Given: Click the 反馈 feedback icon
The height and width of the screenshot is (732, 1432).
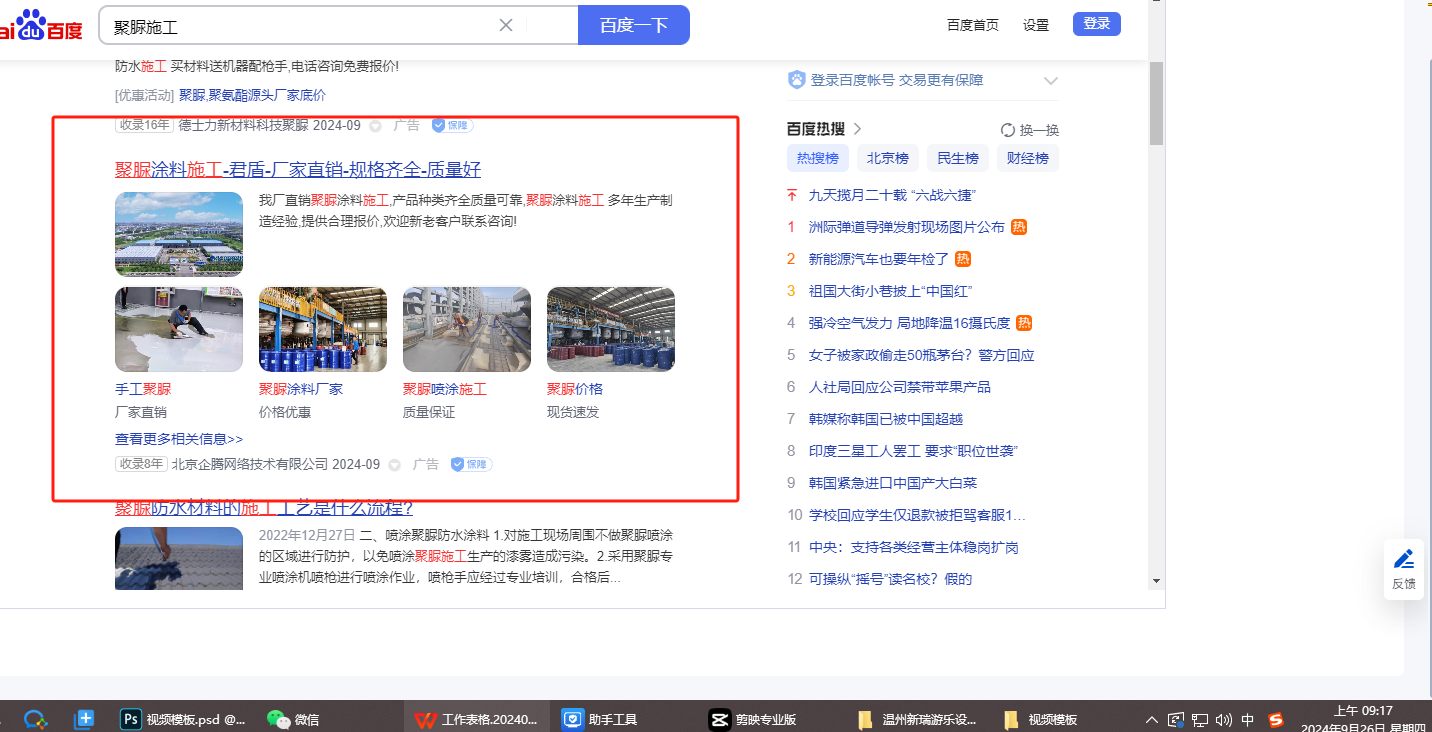Looking at the screenshot, I should click(x=1404, y=568).
